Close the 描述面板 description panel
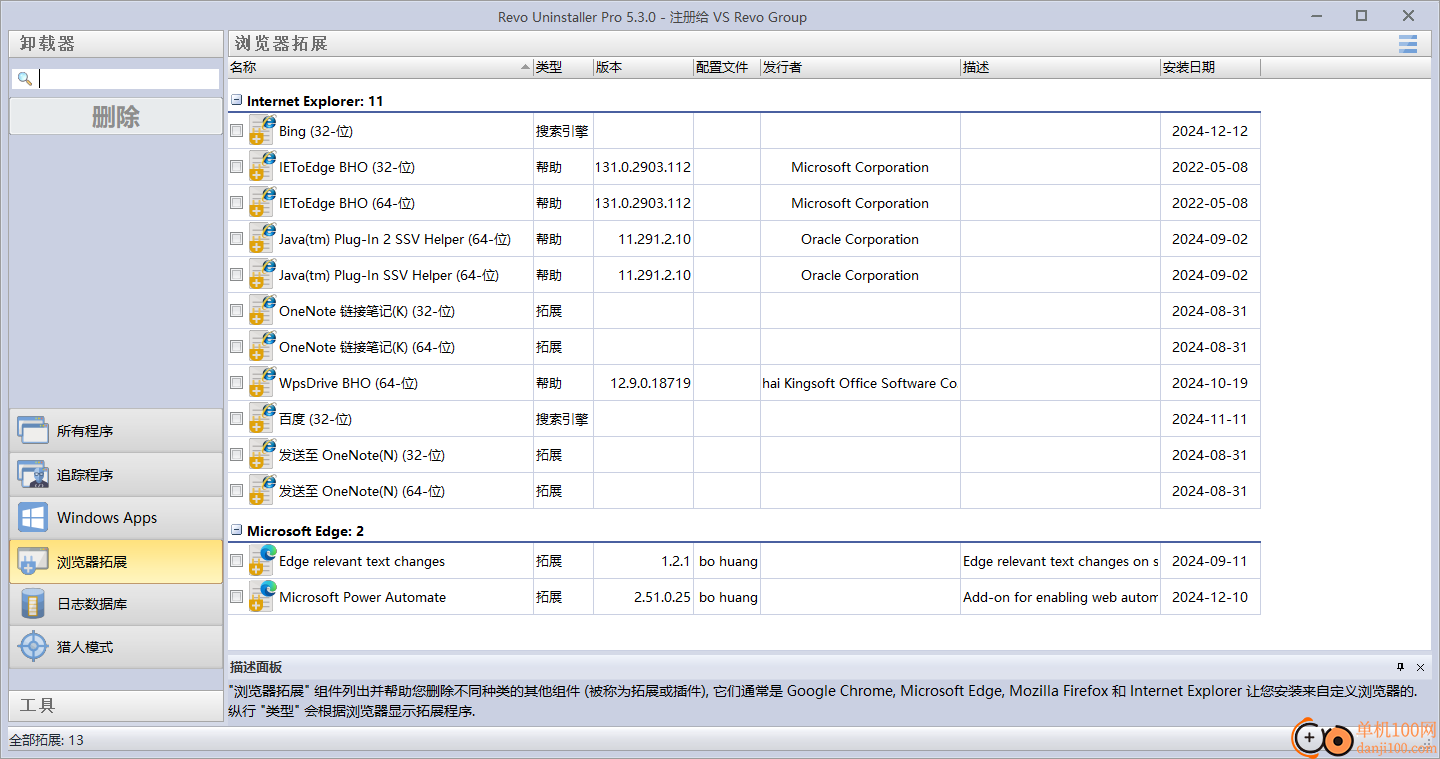Viewport: 1440px width, 759px height. click(1420, 667)
